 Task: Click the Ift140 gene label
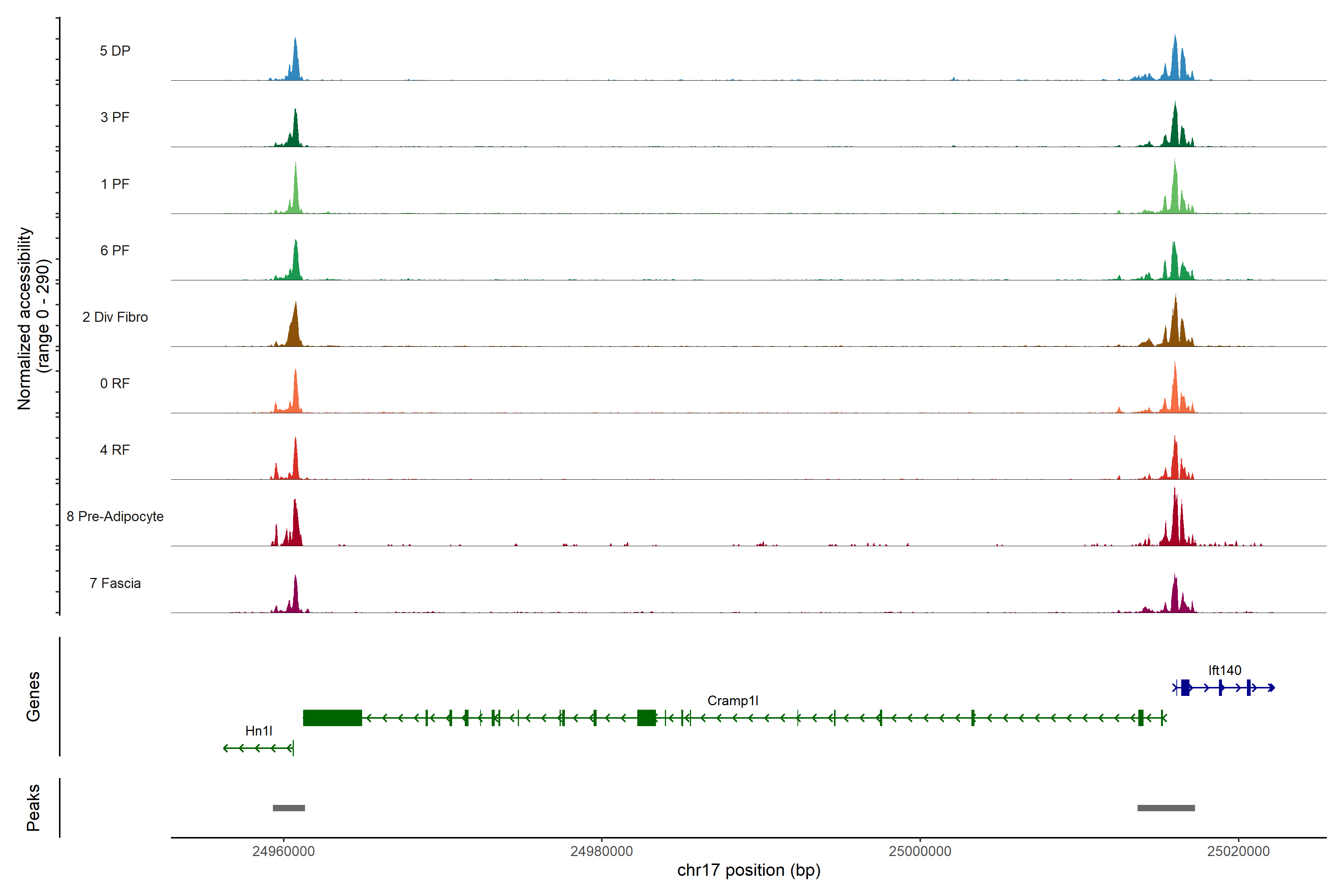tap(1225, 670)
